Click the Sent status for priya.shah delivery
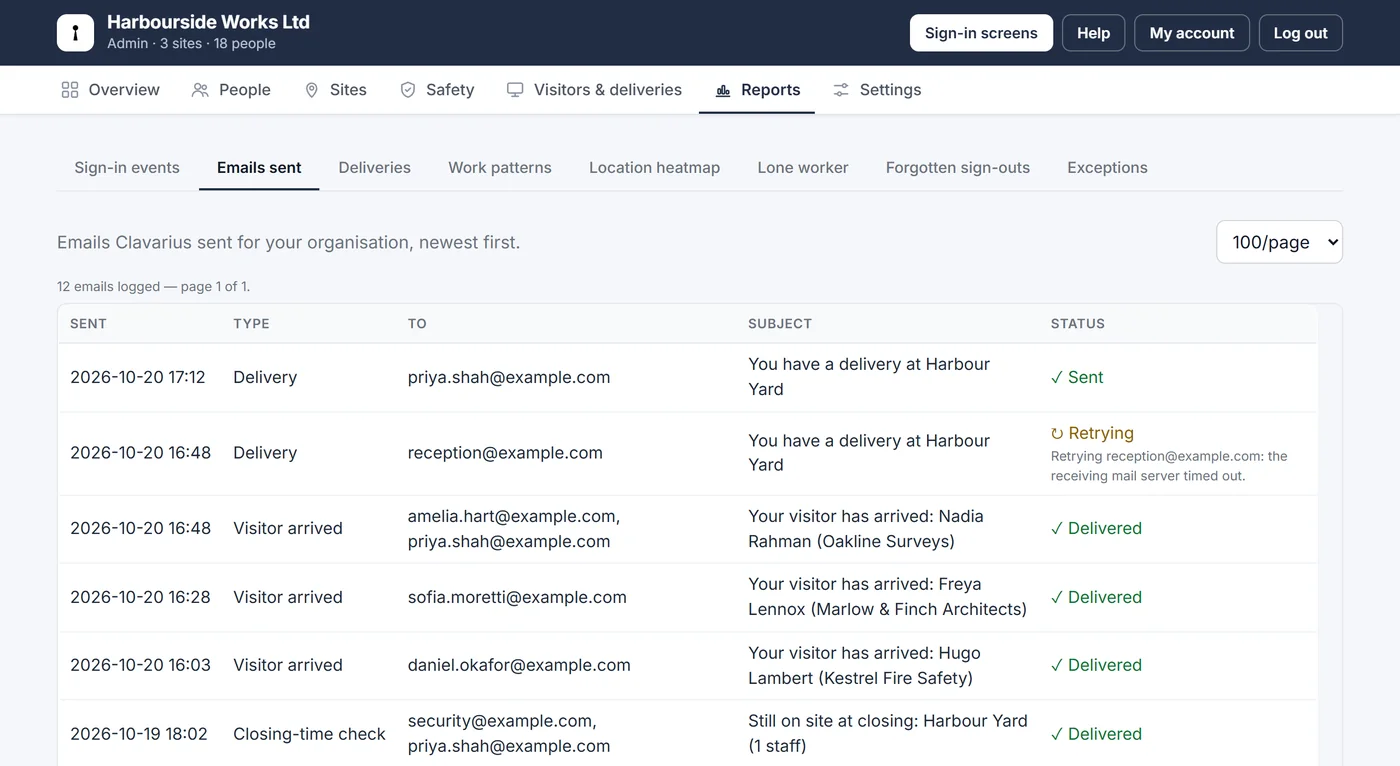Viewport: 1400px width, 766px height. click(1077, 377)
